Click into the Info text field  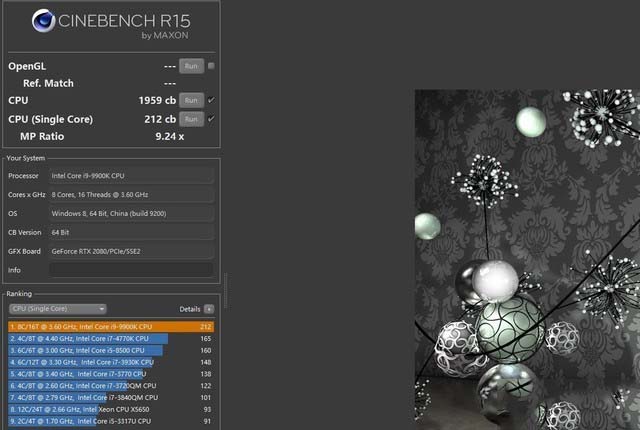click(130, 270)
